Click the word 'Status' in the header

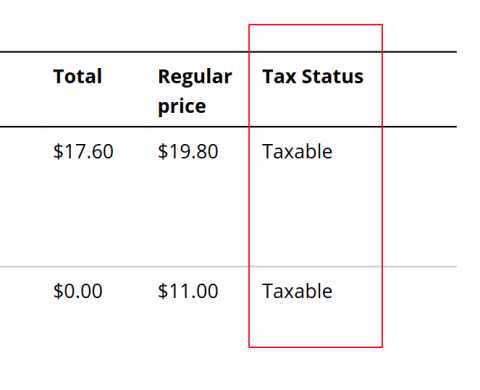[333, 76]
